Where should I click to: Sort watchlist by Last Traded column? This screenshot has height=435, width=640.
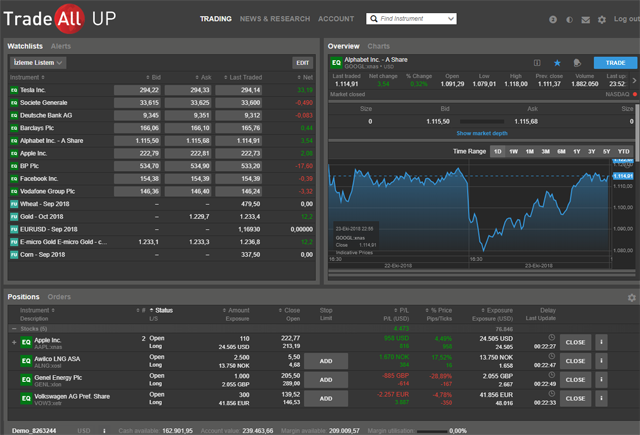tap(243, 78)
